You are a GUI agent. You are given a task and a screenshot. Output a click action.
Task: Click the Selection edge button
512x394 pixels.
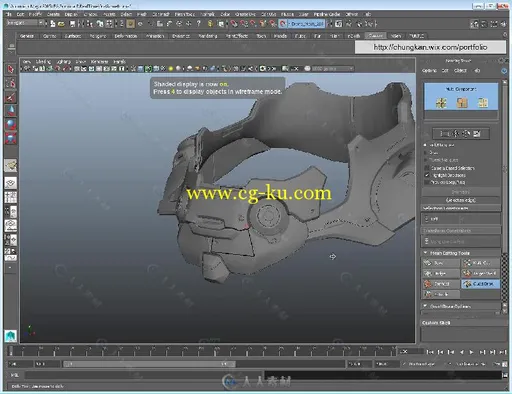[x=461, y=200]
